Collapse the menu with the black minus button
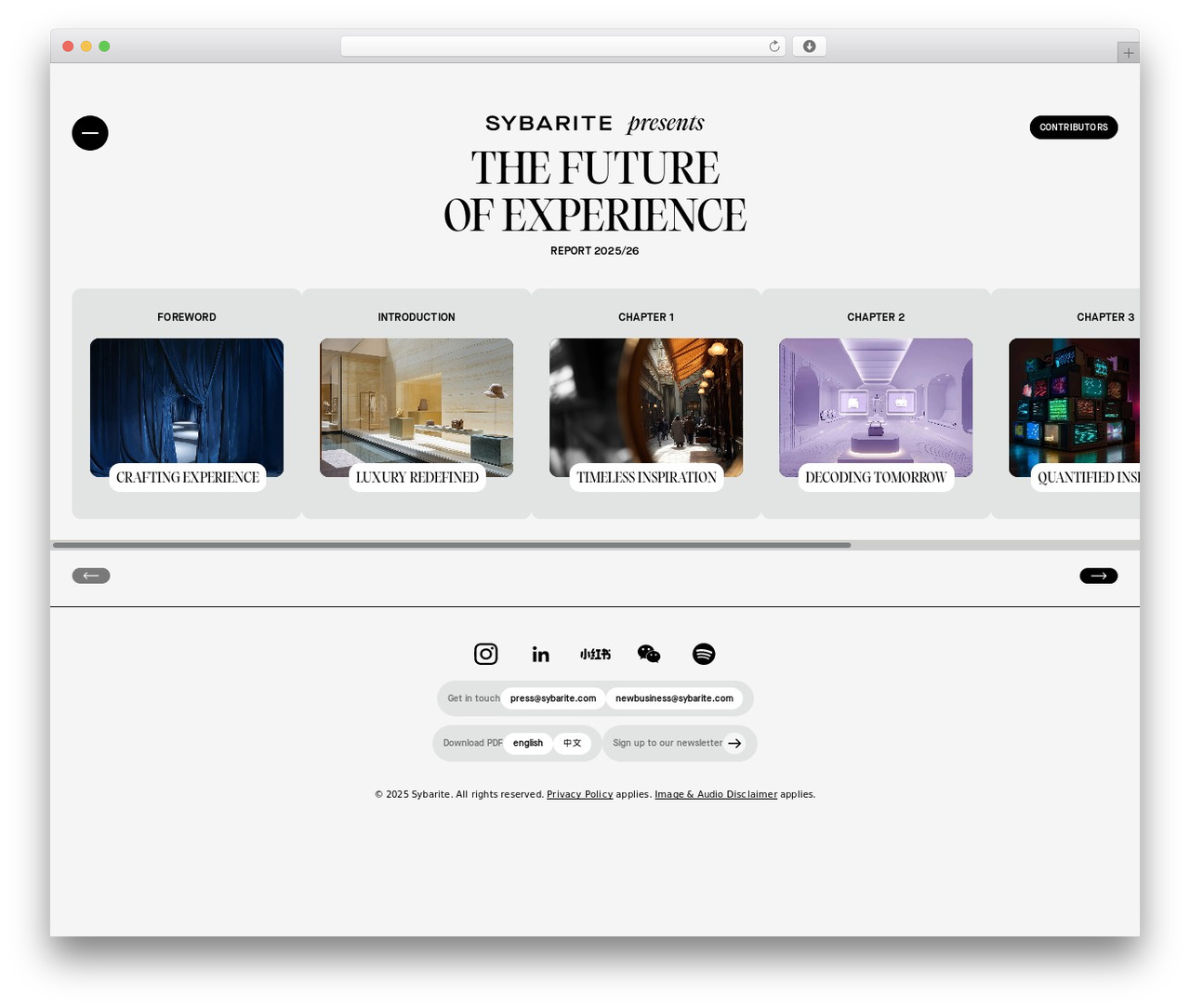Screen dimensions: 1190x1008 click(x=90, y=133)
